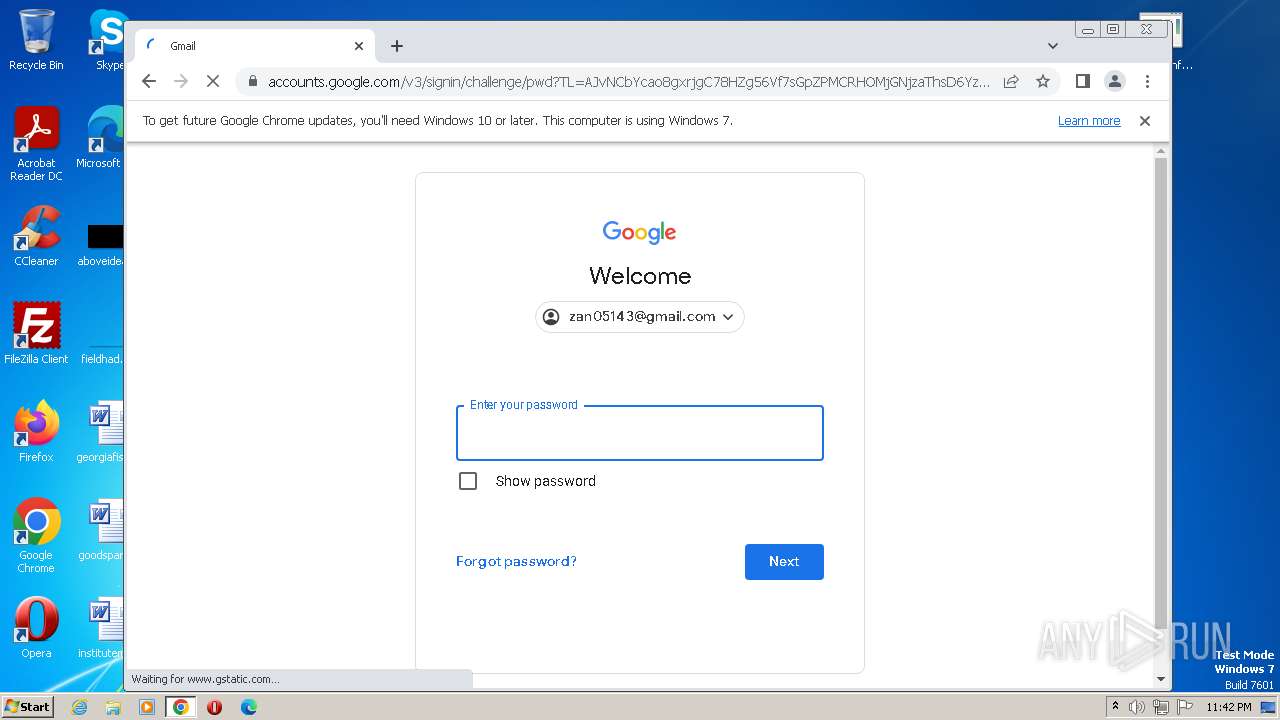Image resolution: width=1280 pixels, height=720 pixels.
Task: Select the Chrome taskbar button
Action: point(180,707)
